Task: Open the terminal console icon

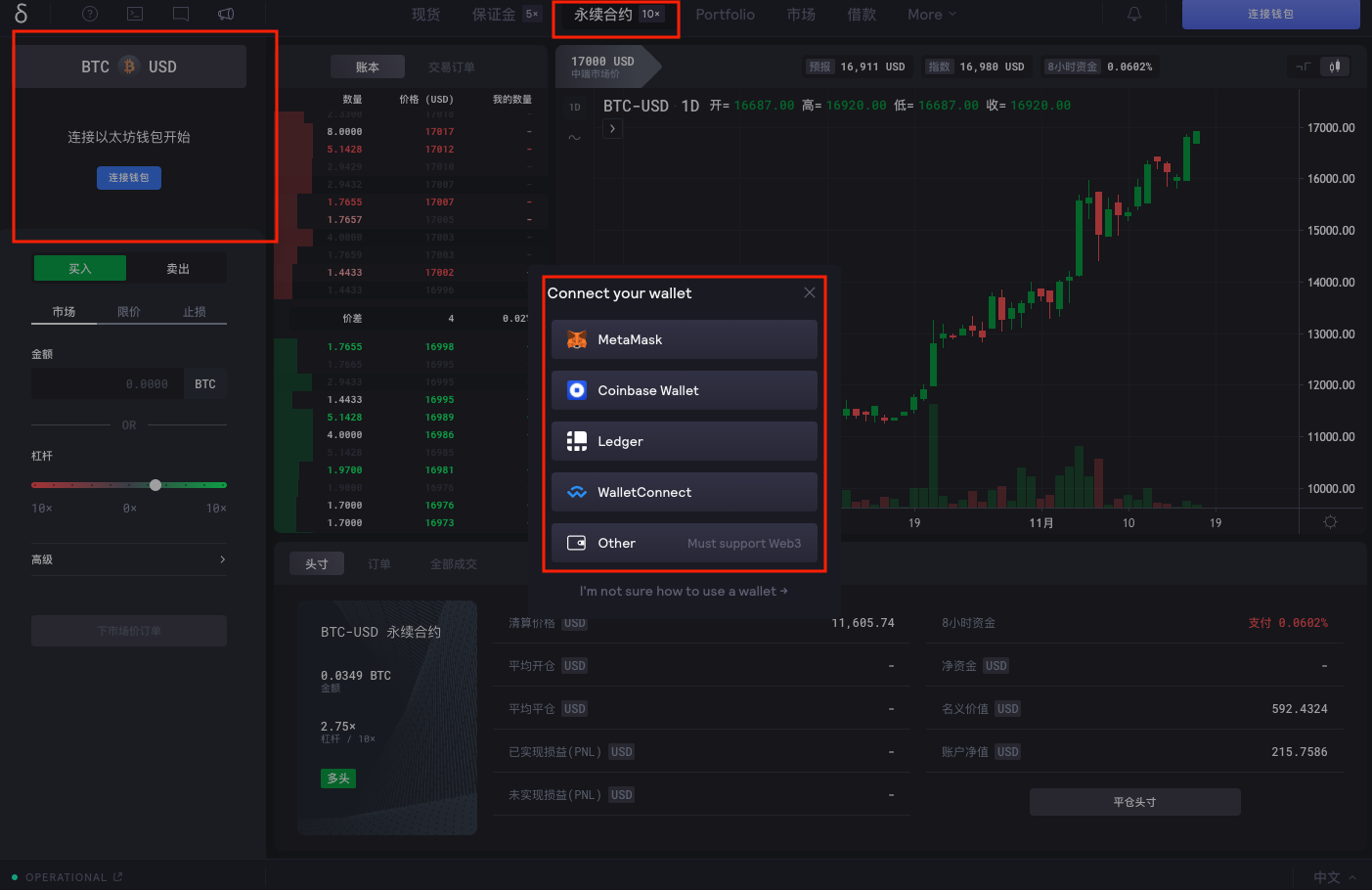Action: click(x=135, y=14)
